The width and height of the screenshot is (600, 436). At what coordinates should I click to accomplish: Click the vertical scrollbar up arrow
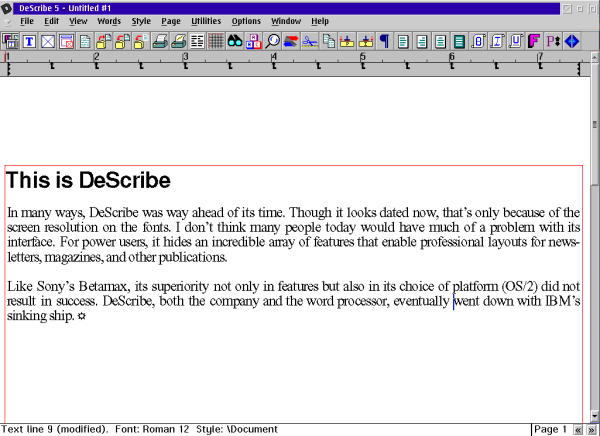(x=595, y=57)
